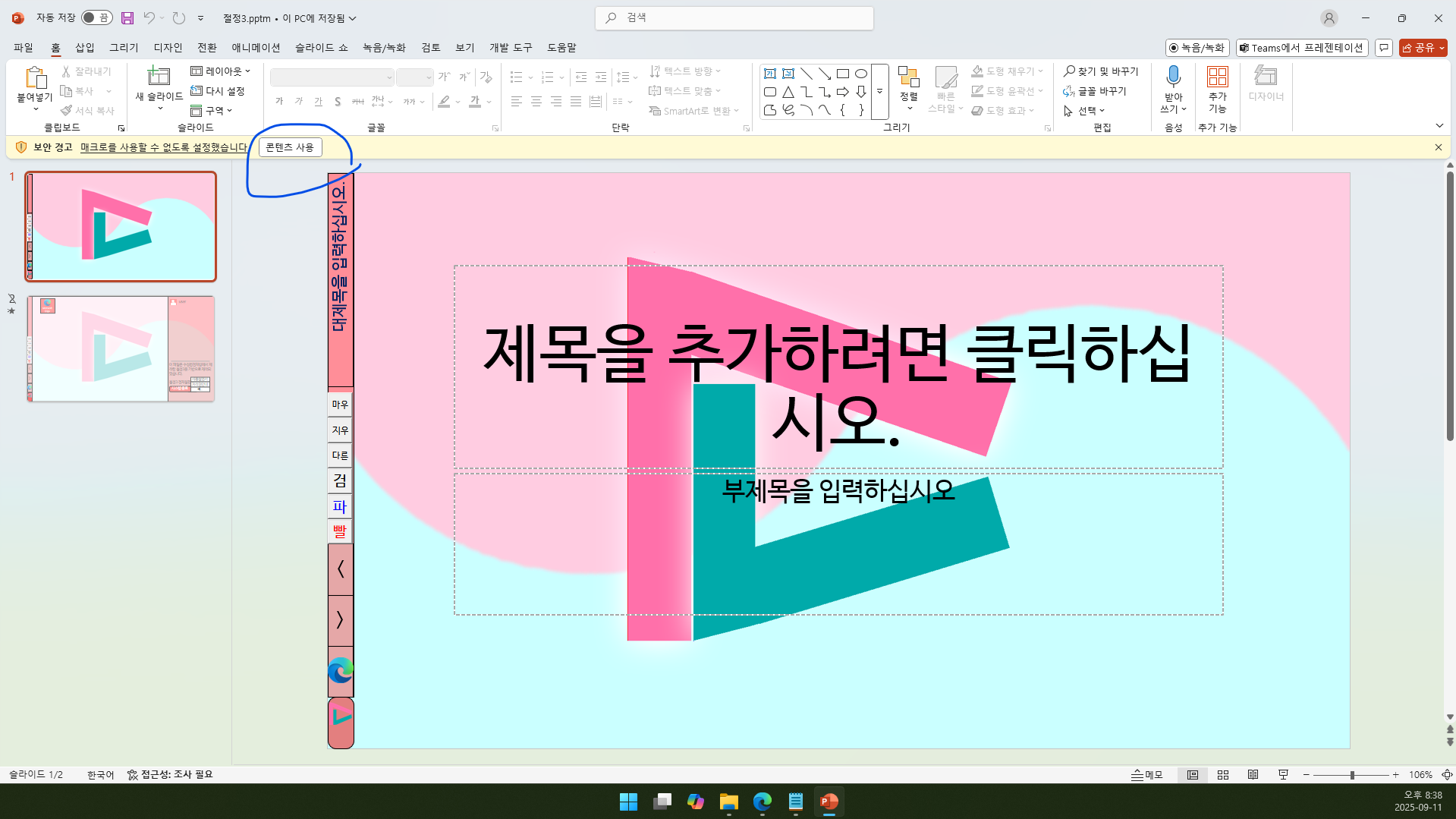Open File Explorer from the taskbar

point(729,802)
